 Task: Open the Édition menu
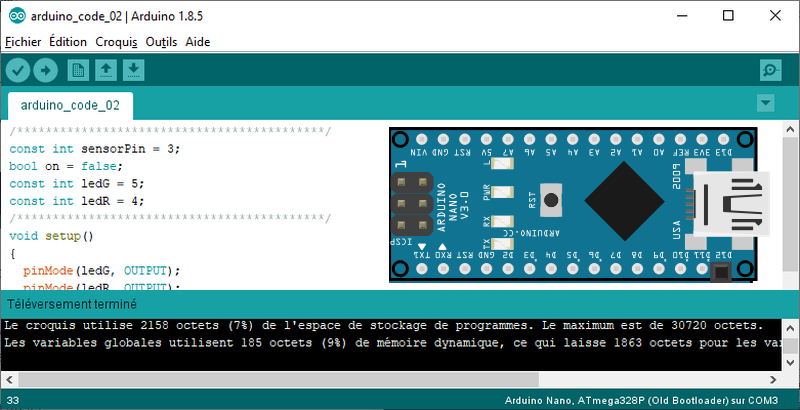[x=68, y=42]
